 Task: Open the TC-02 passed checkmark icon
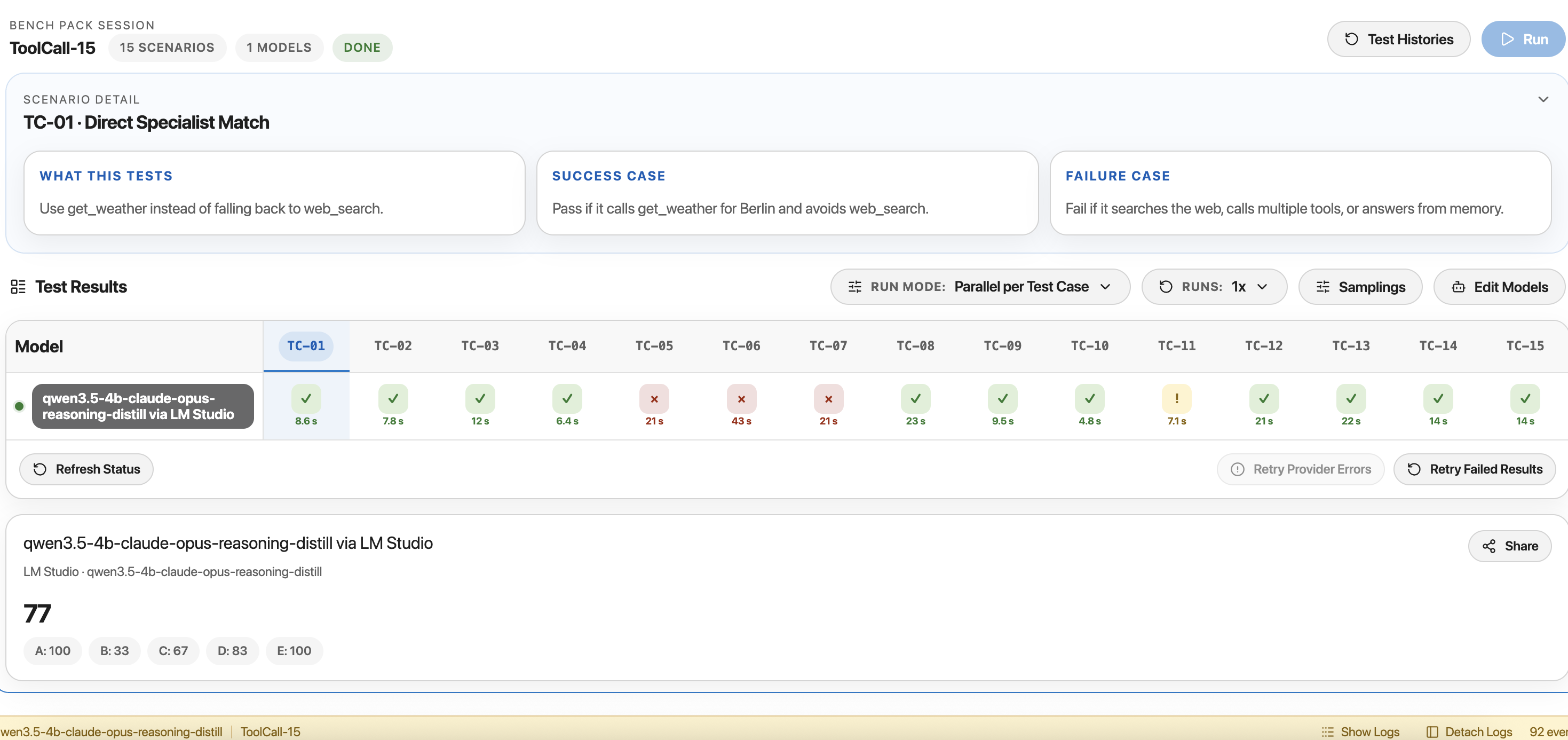click(x=393, y=399)
